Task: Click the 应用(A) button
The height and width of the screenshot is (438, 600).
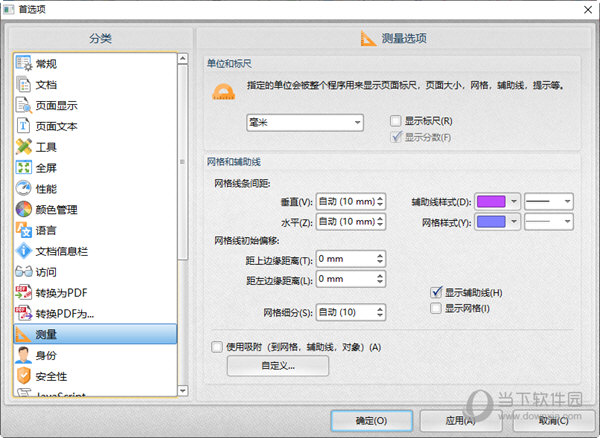Action: coord(461,420)
